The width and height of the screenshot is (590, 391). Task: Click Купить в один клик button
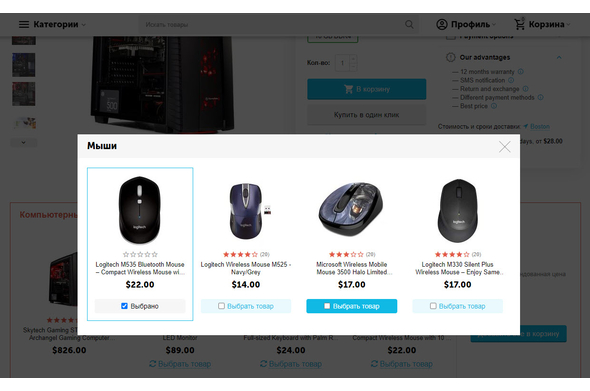pyautogui.click(x=366, y=115)
